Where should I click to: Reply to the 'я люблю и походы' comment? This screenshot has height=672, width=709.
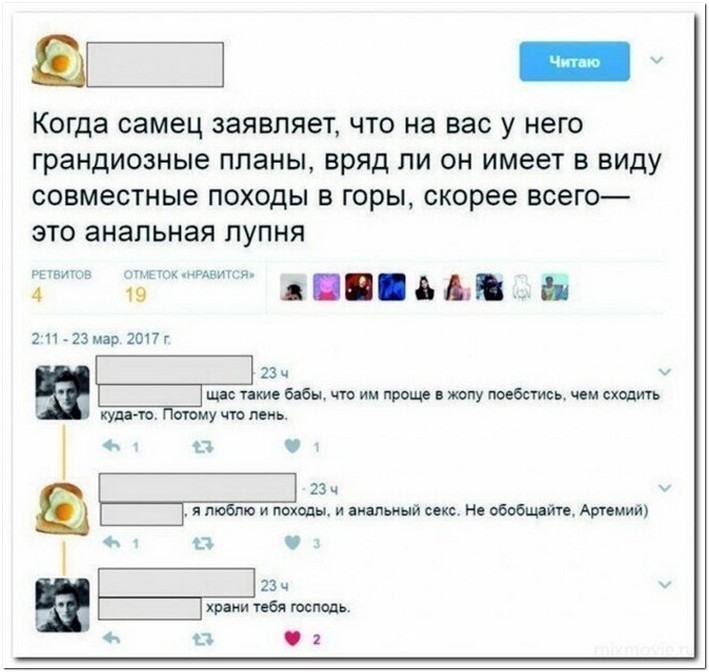tap(111, 542)
